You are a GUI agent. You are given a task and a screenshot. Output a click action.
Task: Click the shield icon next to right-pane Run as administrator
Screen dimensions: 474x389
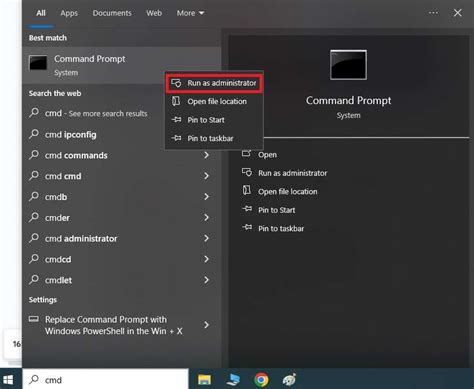pos(247,172)
